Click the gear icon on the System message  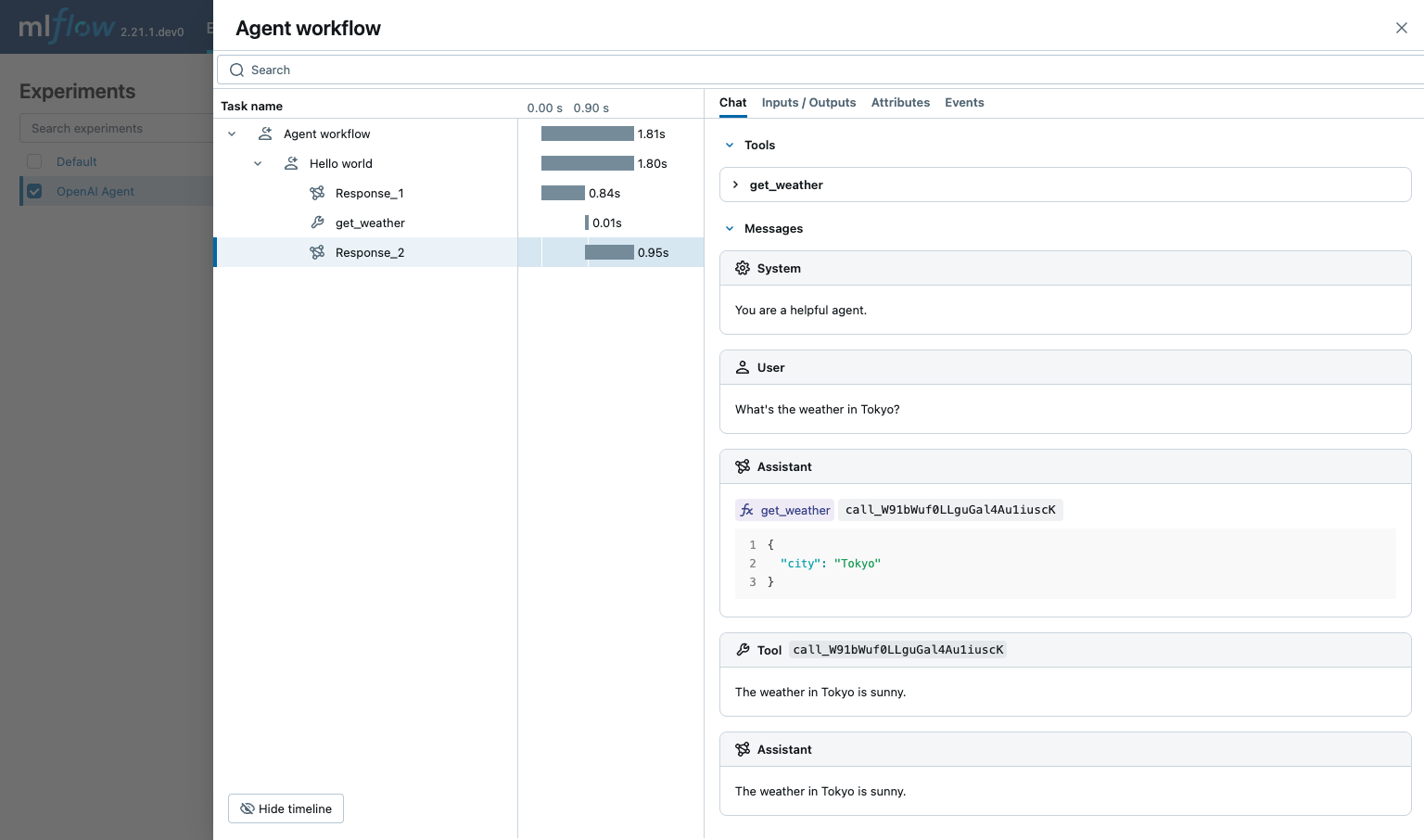tap(743, 268)
